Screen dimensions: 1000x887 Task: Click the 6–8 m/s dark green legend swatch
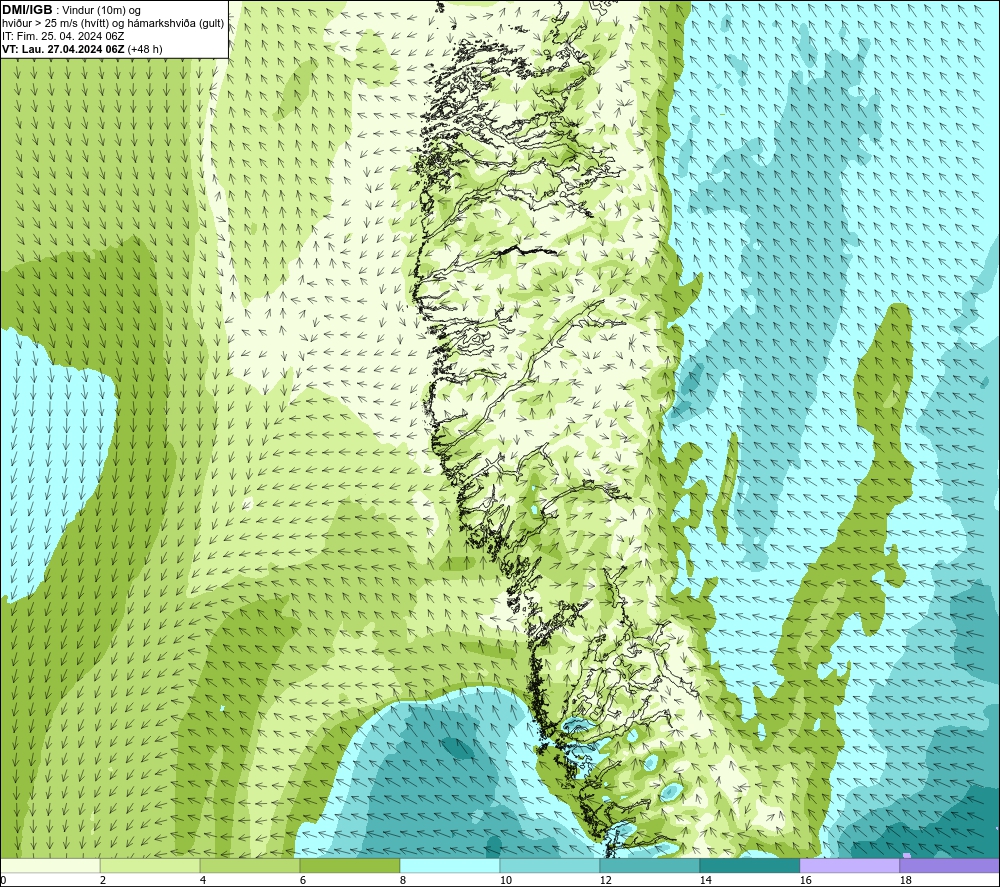click(349, 865)
